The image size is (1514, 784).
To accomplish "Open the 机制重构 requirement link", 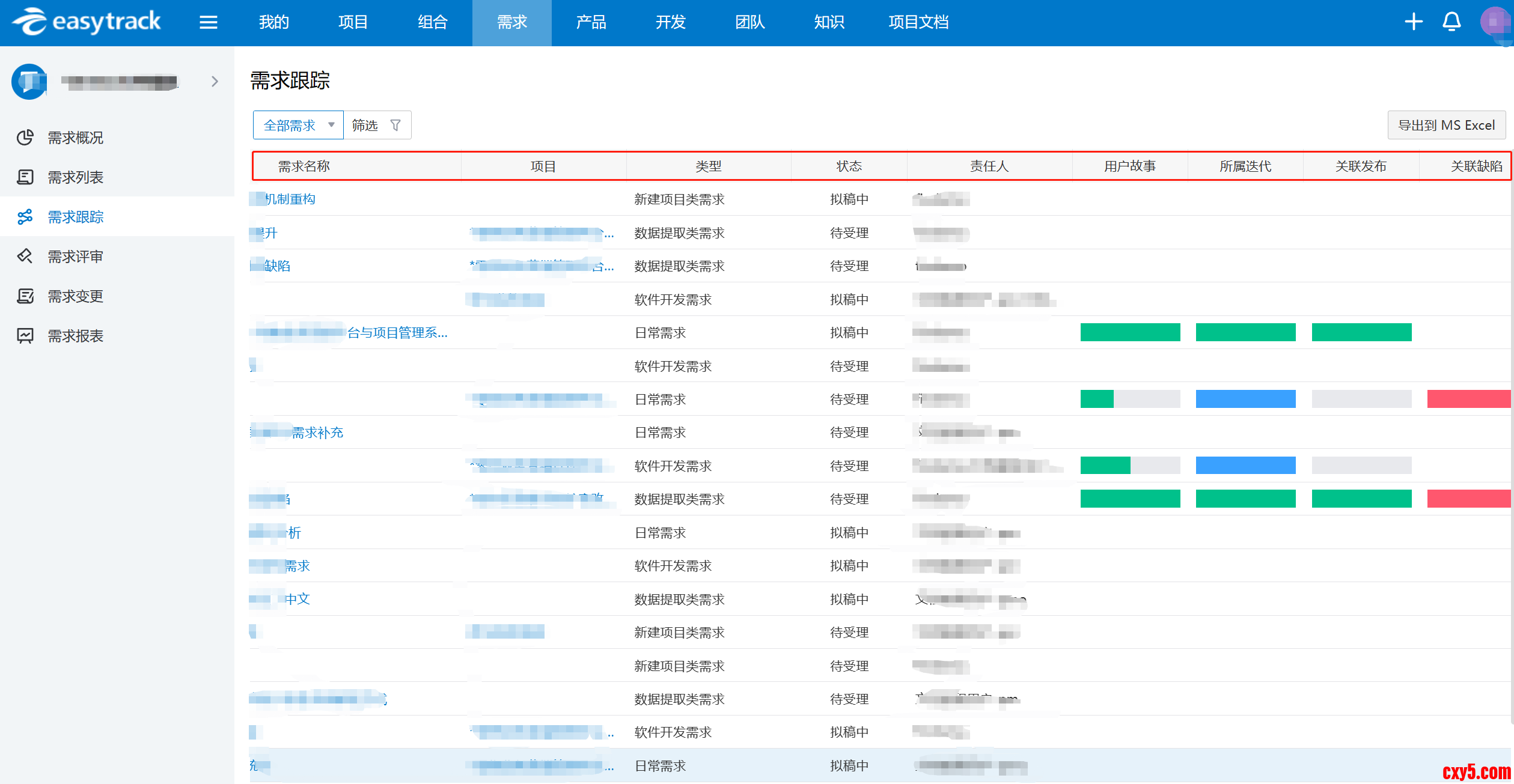I will click(x=290, y=199).
